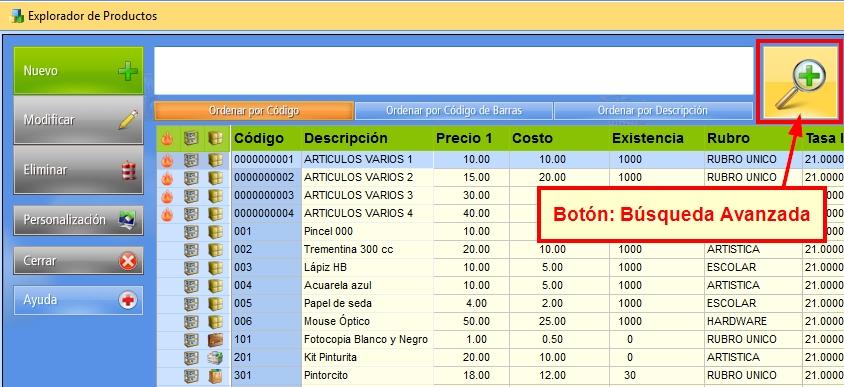Select the Pintorcito description cell
This screenshot has width=844, height=387.
[367, 375]
